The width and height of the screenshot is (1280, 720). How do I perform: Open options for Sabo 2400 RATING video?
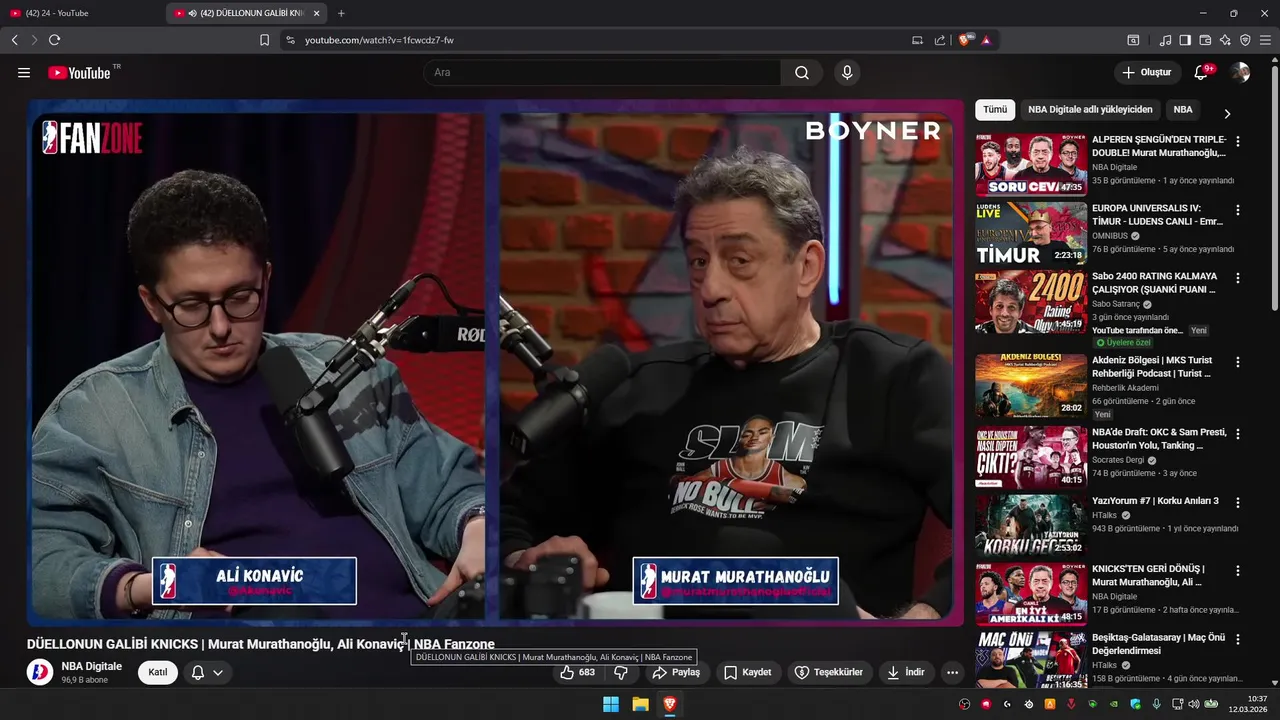tap(1238, 278)
